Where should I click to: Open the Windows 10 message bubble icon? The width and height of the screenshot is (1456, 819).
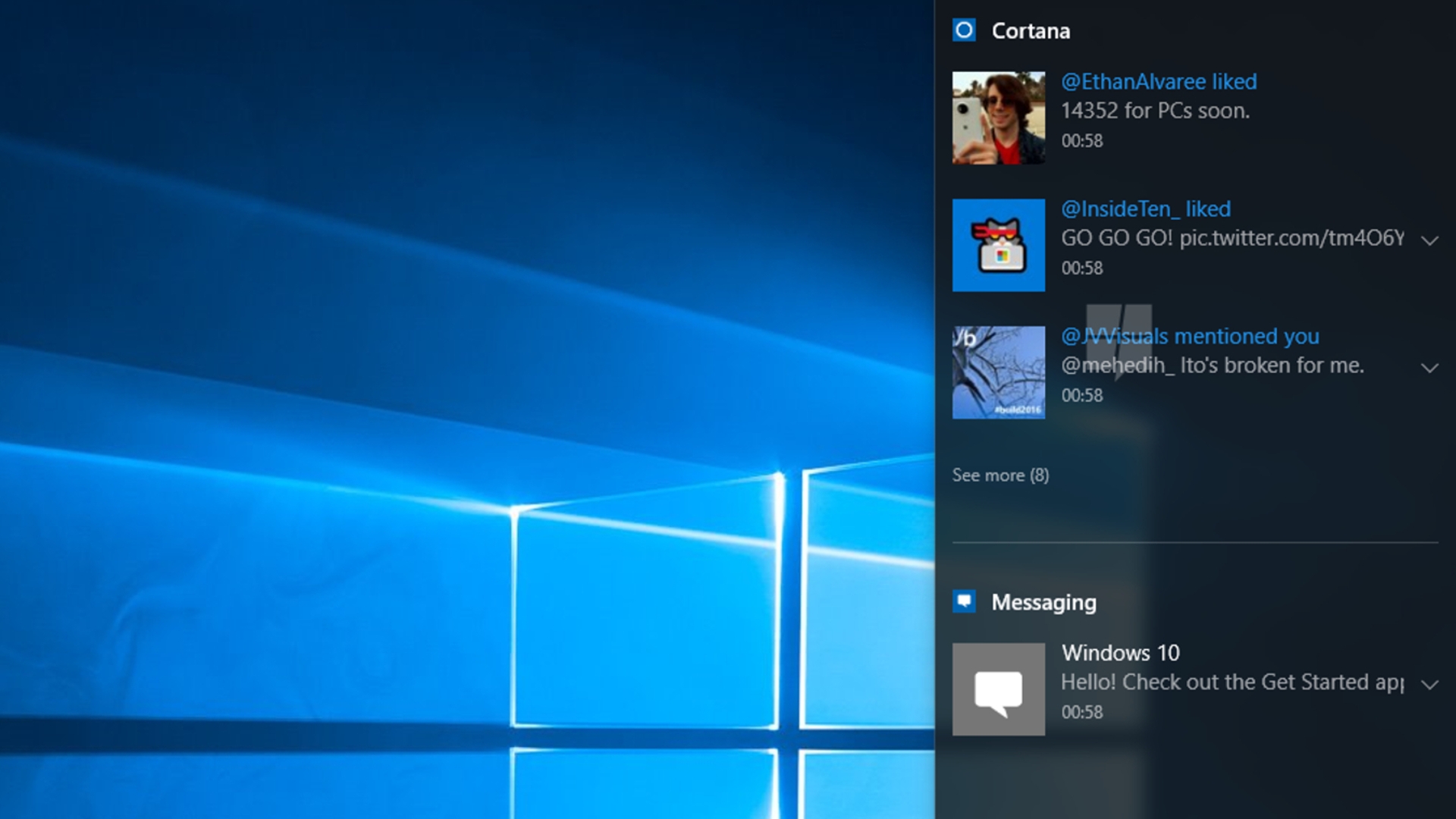click(998, 689)
